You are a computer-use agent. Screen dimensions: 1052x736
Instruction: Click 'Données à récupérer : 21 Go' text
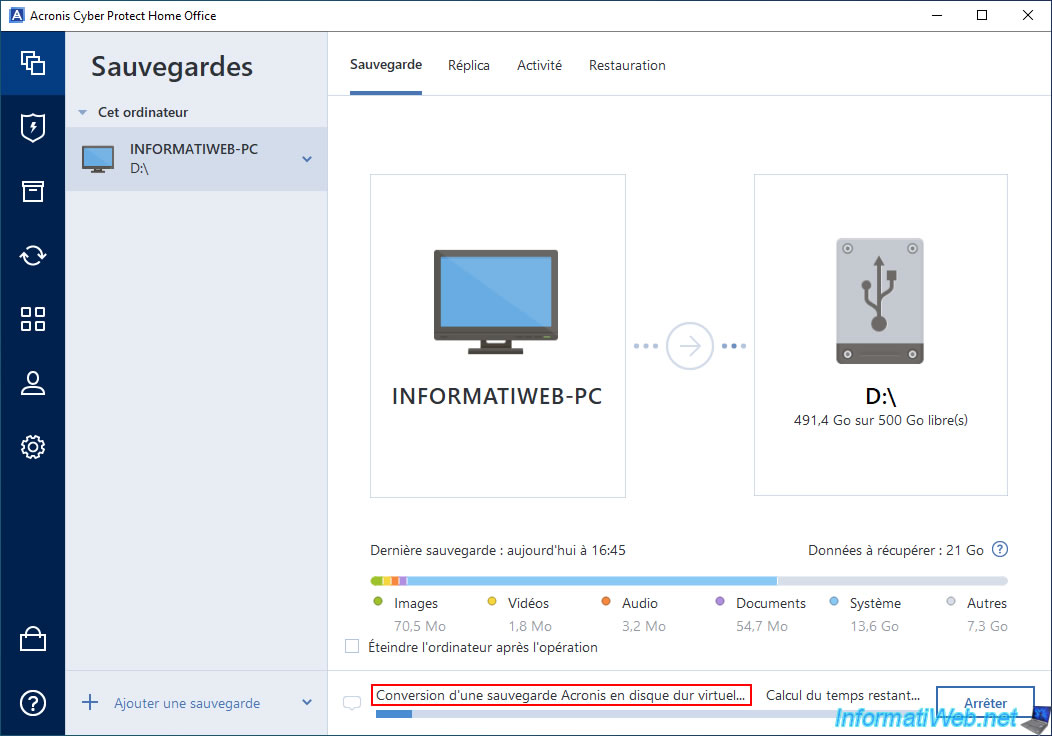[x=896, y=550]
